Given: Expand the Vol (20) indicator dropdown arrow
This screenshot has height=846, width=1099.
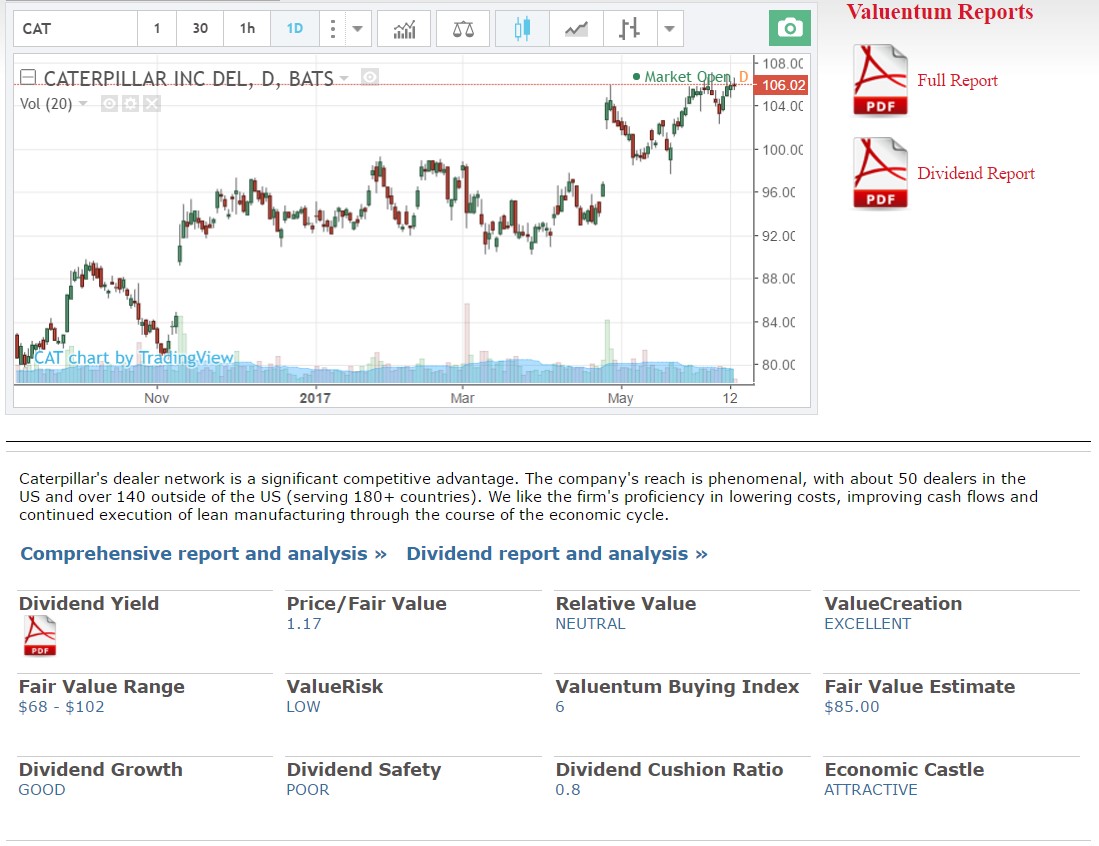Looking at the screenshot, I should [83, 104].
